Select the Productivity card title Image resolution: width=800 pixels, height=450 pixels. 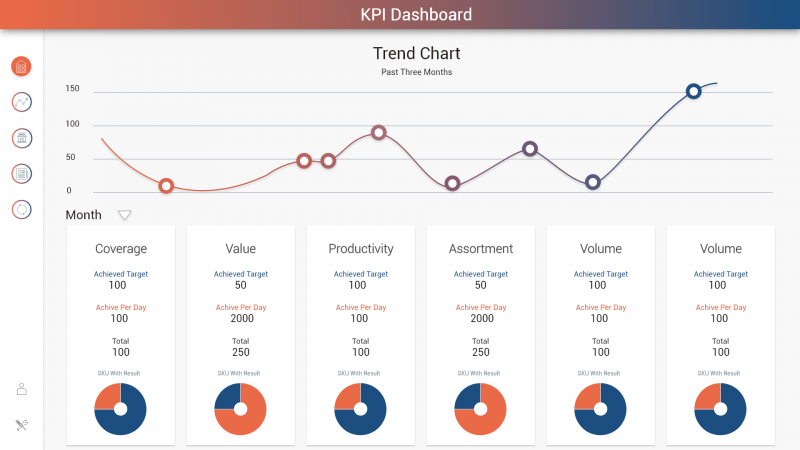point(360,249)
